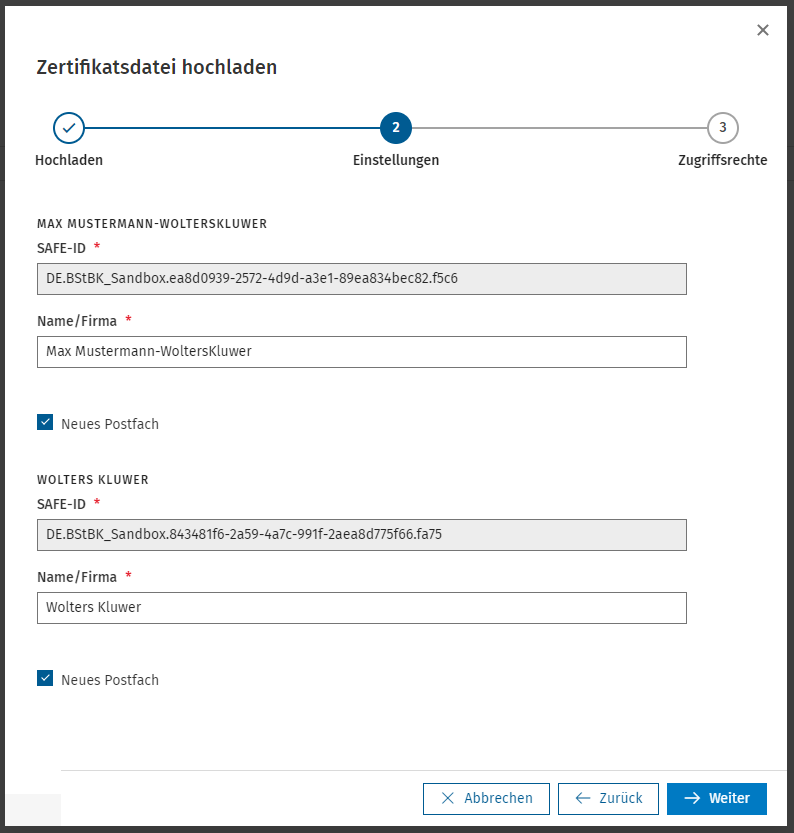Click the Einstellungen step label
The height and width of the screenshot is (833, 794).
396,160
